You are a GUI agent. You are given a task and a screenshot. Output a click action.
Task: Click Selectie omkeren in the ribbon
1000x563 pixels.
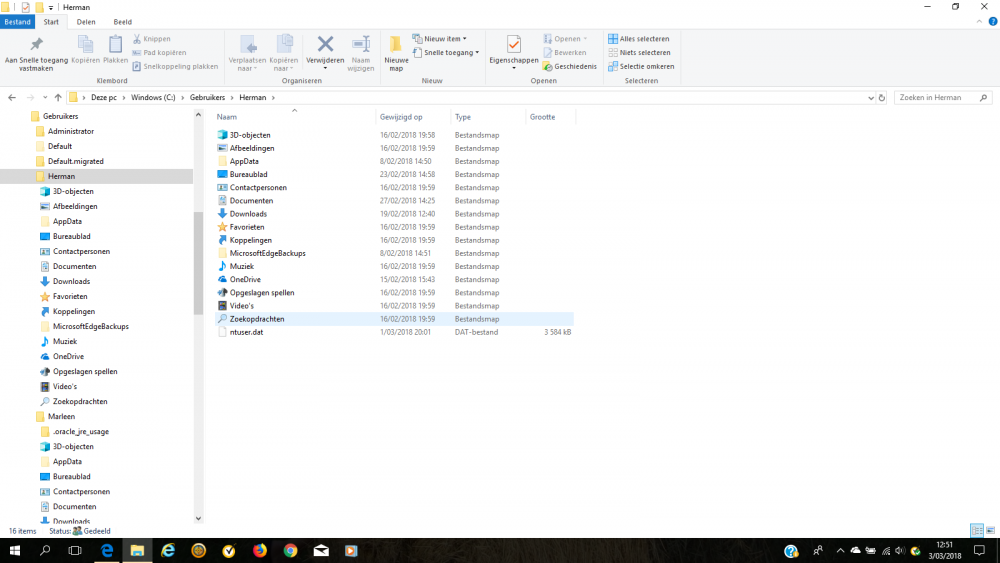click(641, 66)
